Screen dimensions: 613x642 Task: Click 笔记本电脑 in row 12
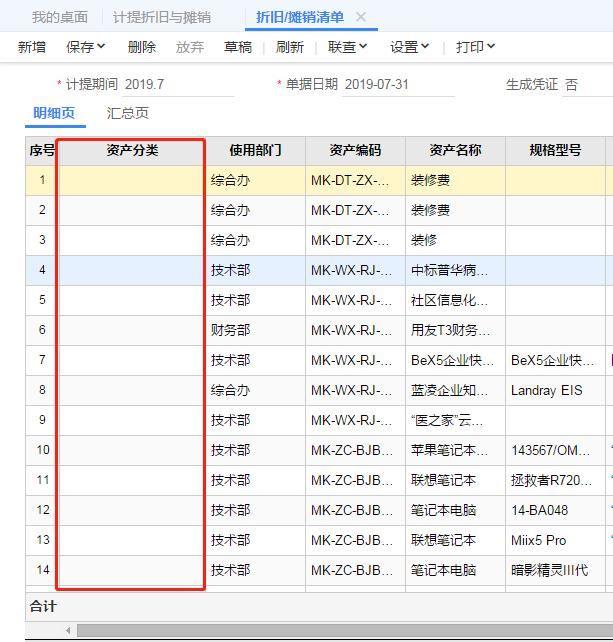tap(443, 510)
